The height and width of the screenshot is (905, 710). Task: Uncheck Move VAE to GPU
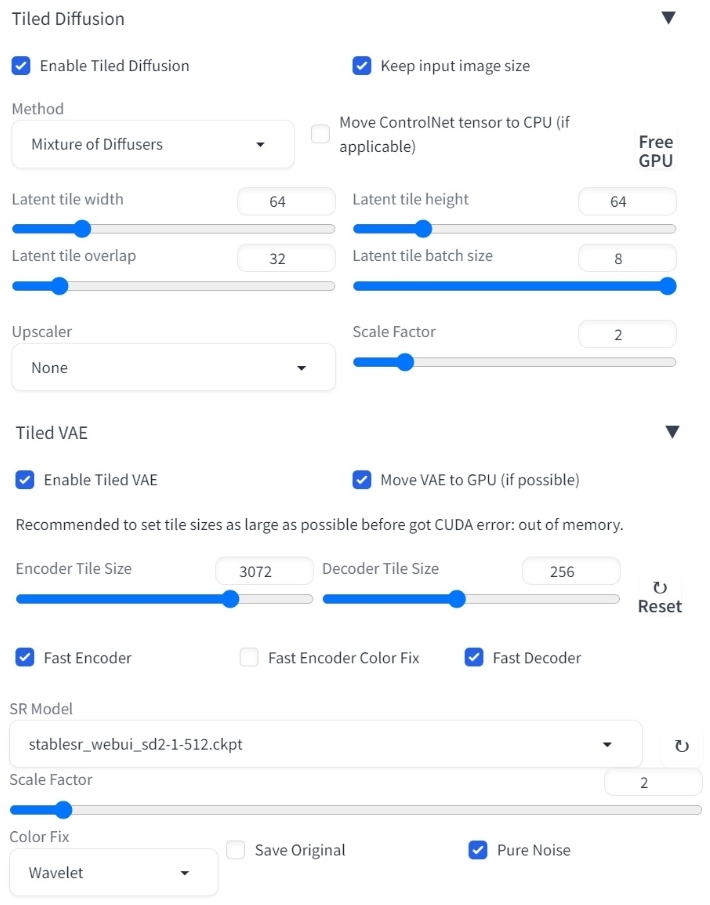point(362,480)
